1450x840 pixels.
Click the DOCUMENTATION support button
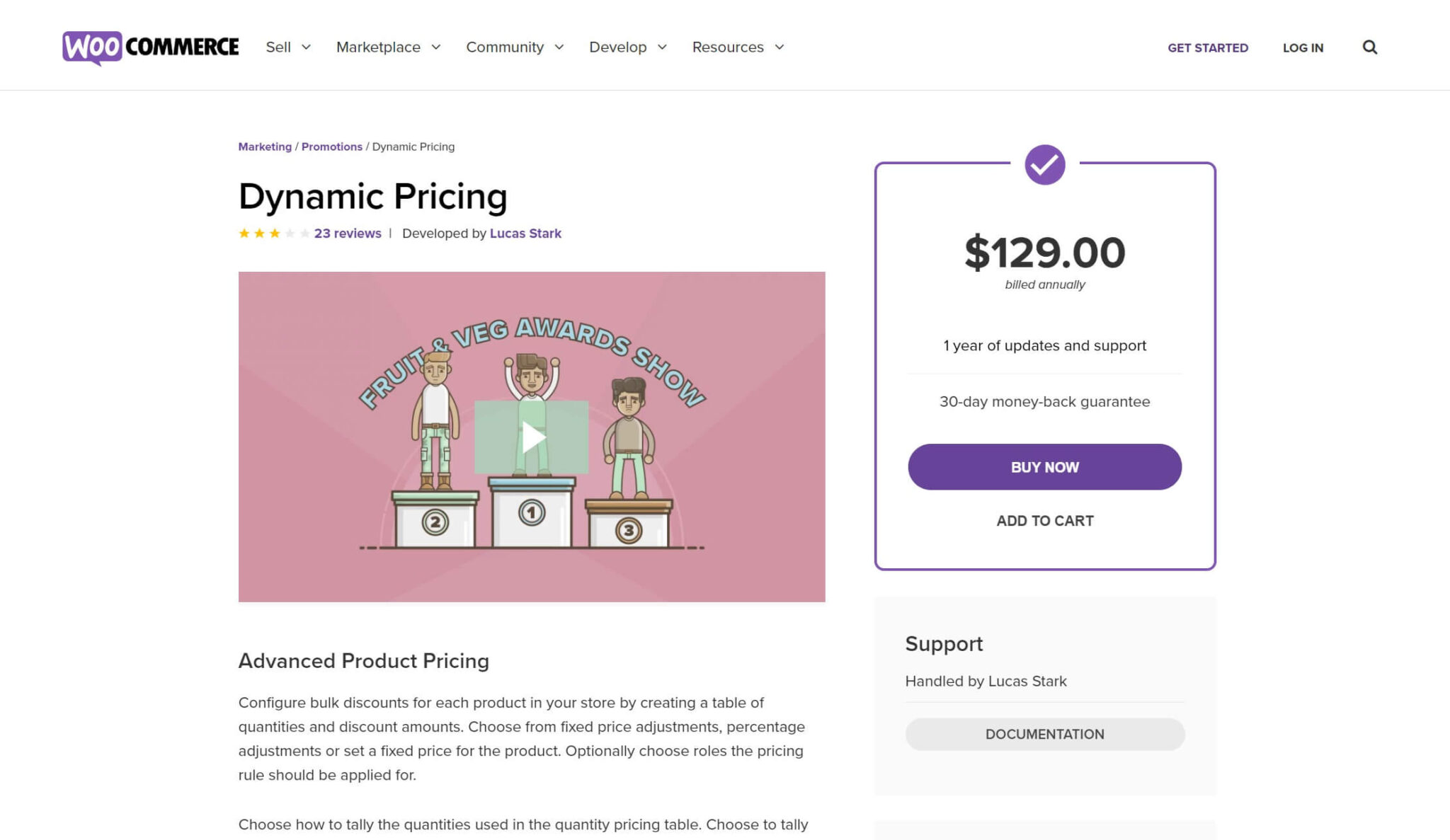coord(1045,733)
